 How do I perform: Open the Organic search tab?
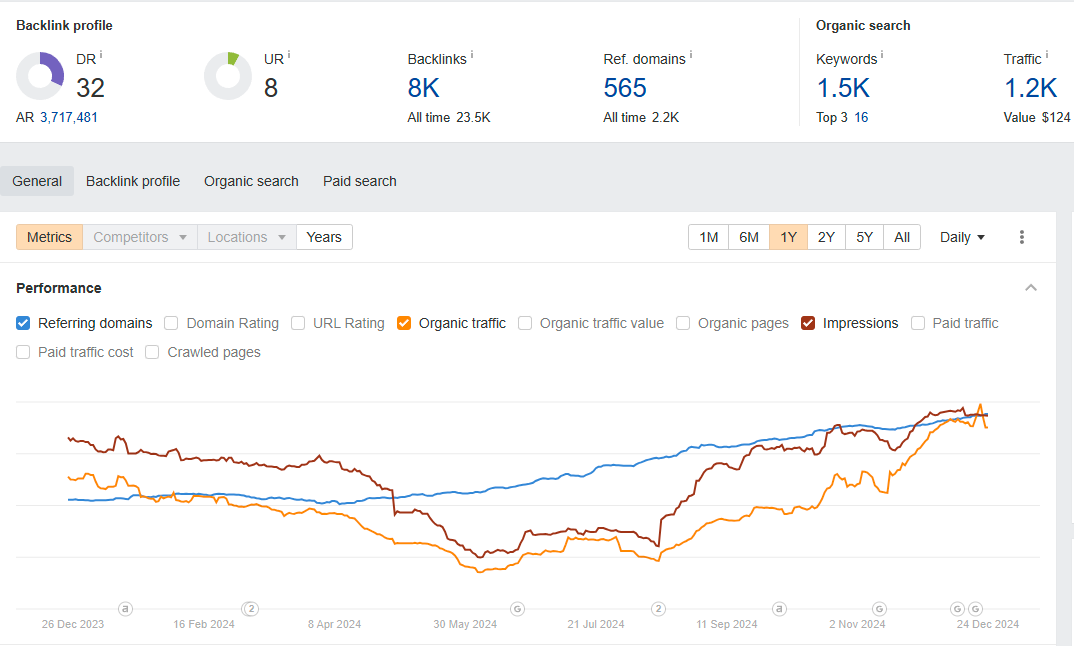[x=251, y=181]
